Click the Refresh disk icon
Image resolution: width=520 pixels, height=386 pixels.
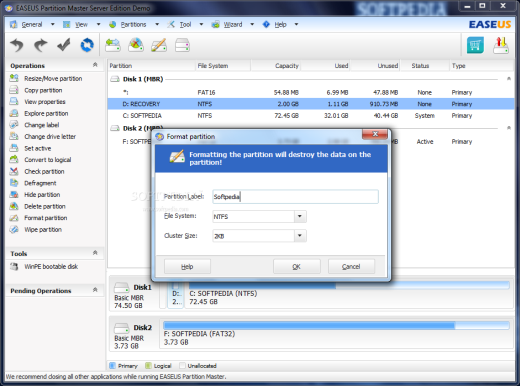coord(87,45)
